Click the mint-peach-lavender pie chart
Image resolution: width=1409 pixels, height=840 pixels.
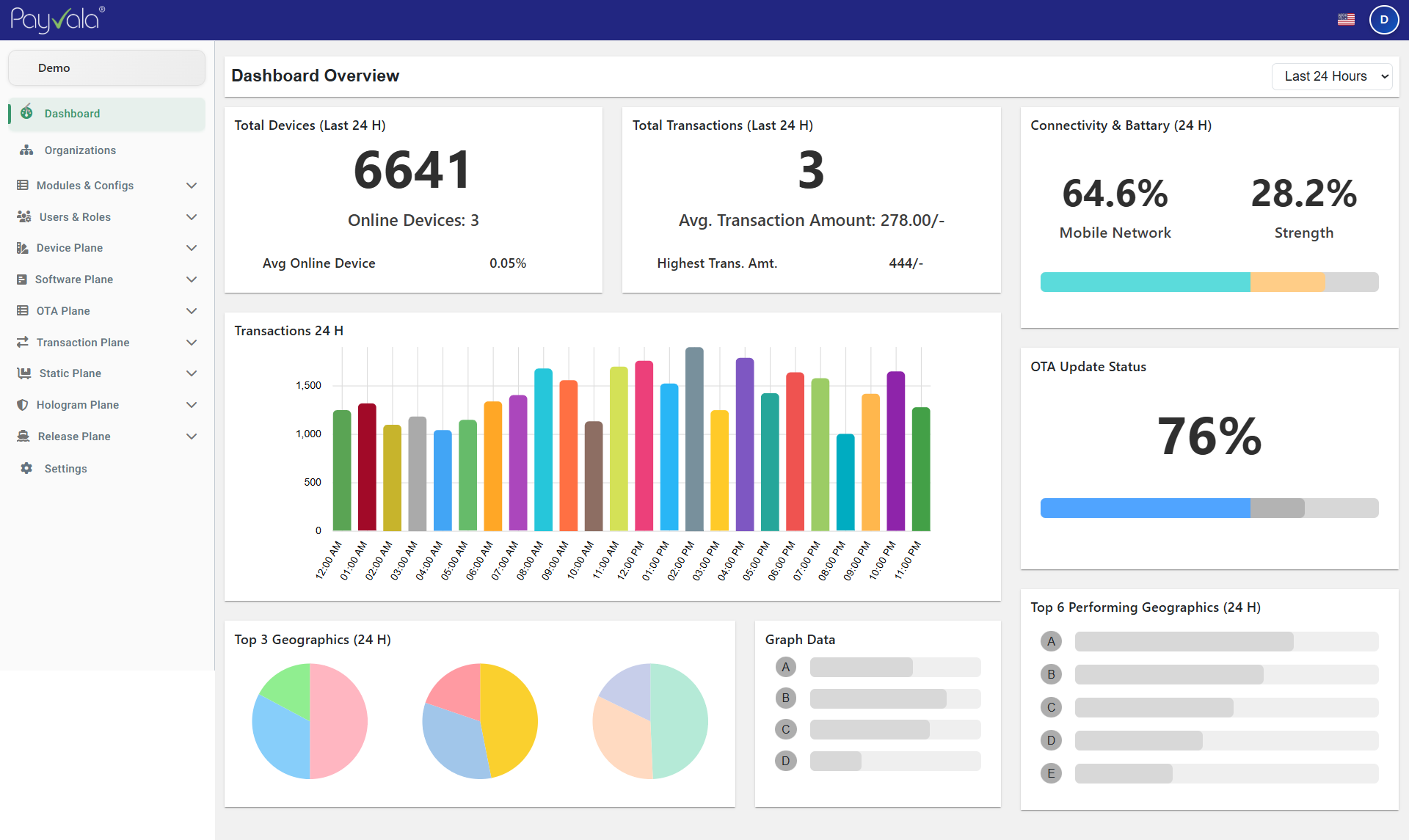650,721
